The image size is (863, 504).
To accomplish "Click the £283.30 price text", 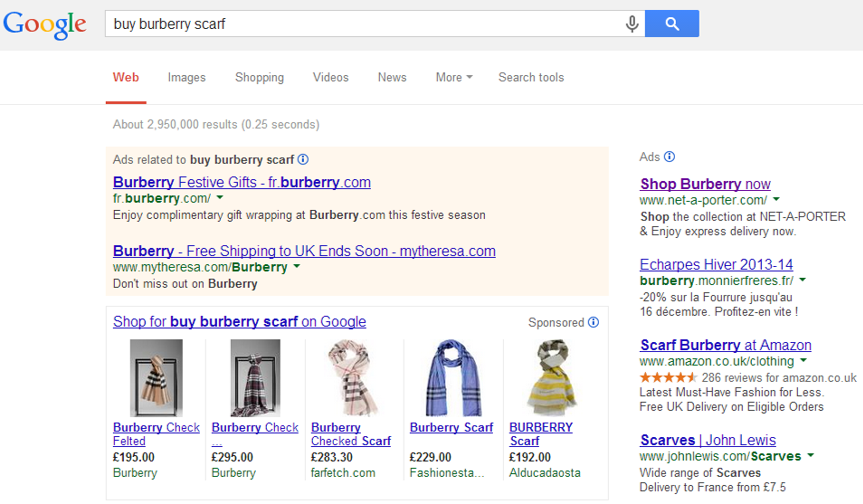I will pos(332,457).
